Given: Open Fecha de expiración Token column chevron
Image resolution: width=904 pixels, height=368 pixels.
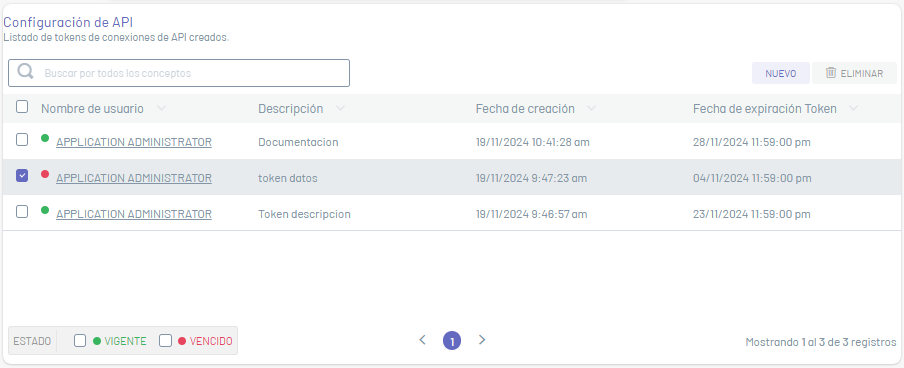Looking at the screenshot, I should (853, 108).
